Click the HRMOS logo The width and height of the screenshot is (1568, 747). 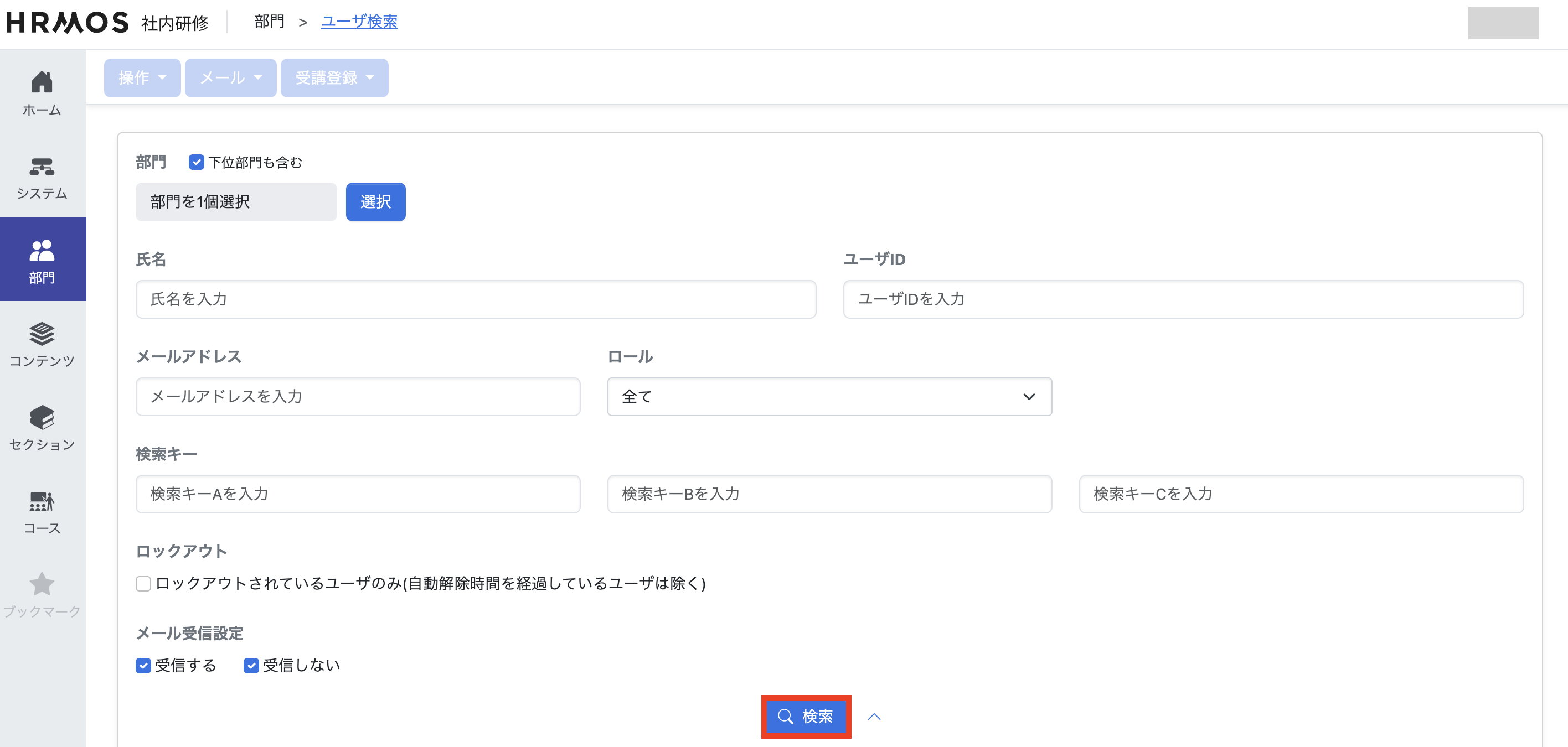(67, 23)
